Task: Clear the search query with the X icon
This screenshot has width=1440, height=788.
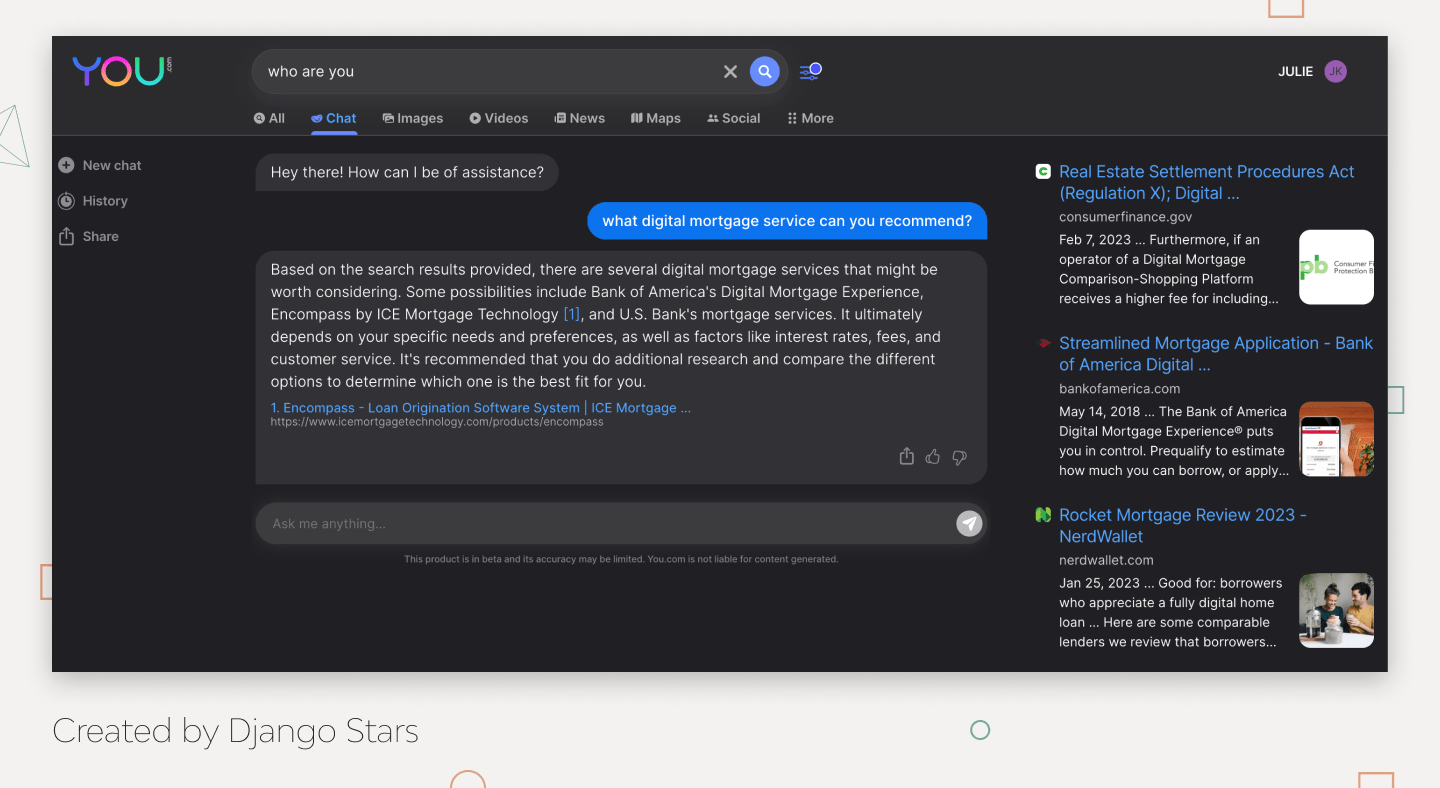Action: pos(730,71)
